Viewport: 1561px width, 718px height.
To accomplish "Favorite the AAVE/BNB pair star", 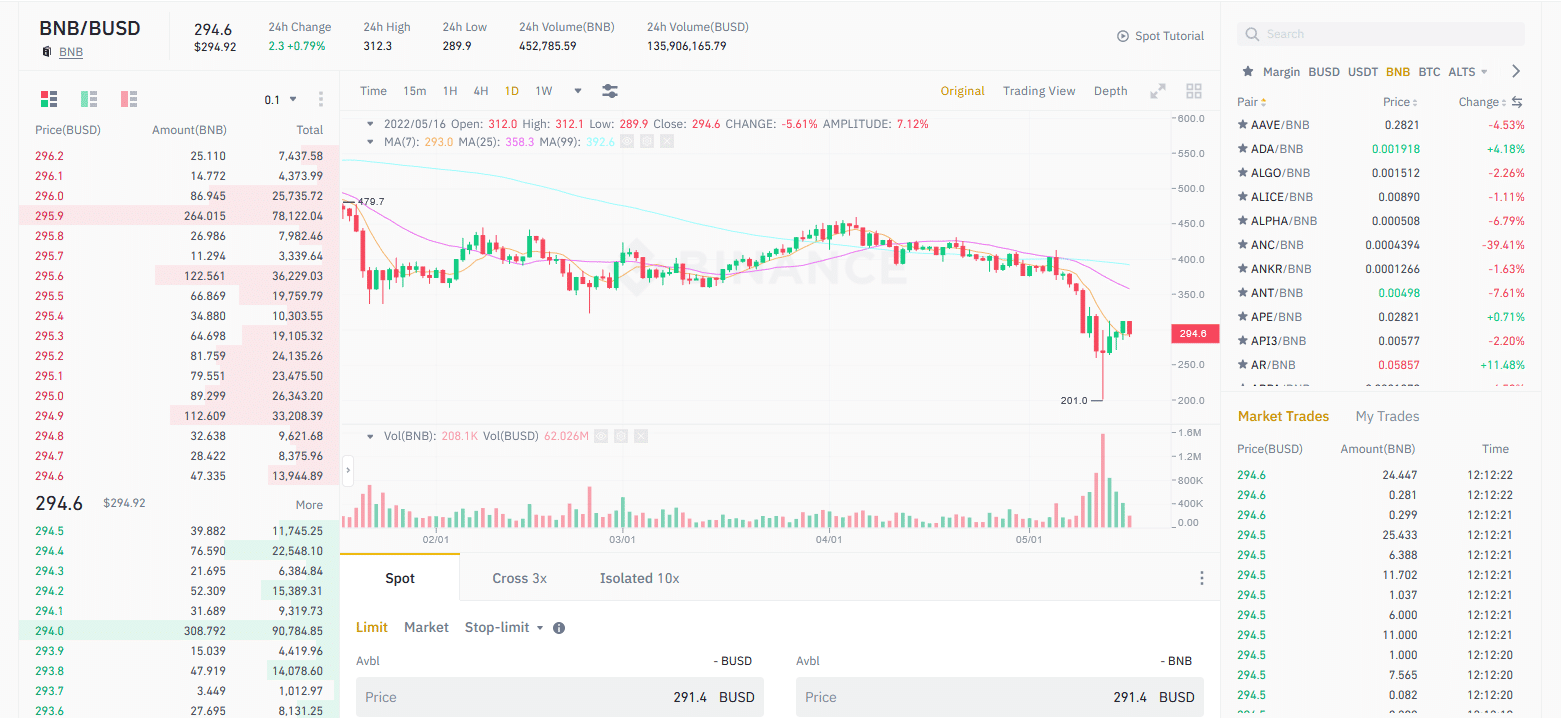I will [x=1243, y=125].
